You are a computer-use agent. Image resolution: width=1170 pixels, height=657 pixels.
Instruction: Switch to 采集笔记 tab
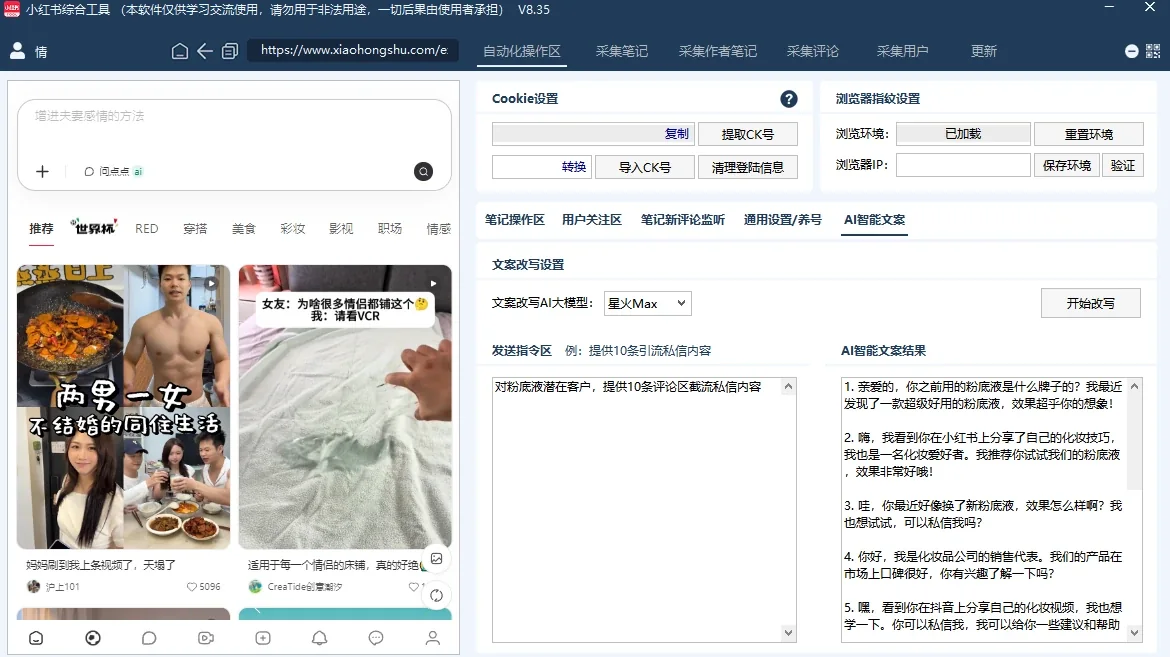622,51
